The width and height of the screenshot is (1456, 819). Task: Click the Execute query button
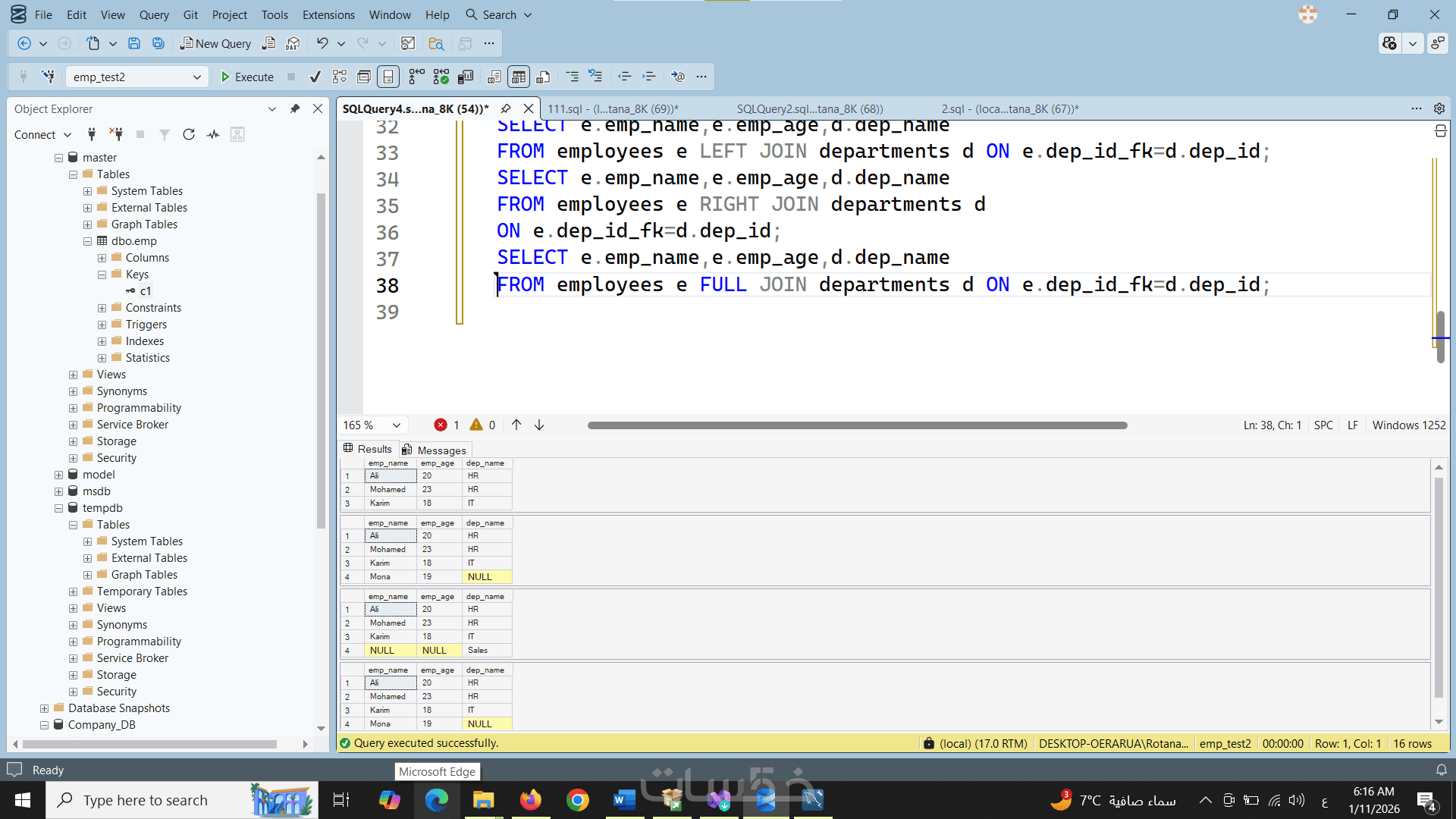point(246,77)
